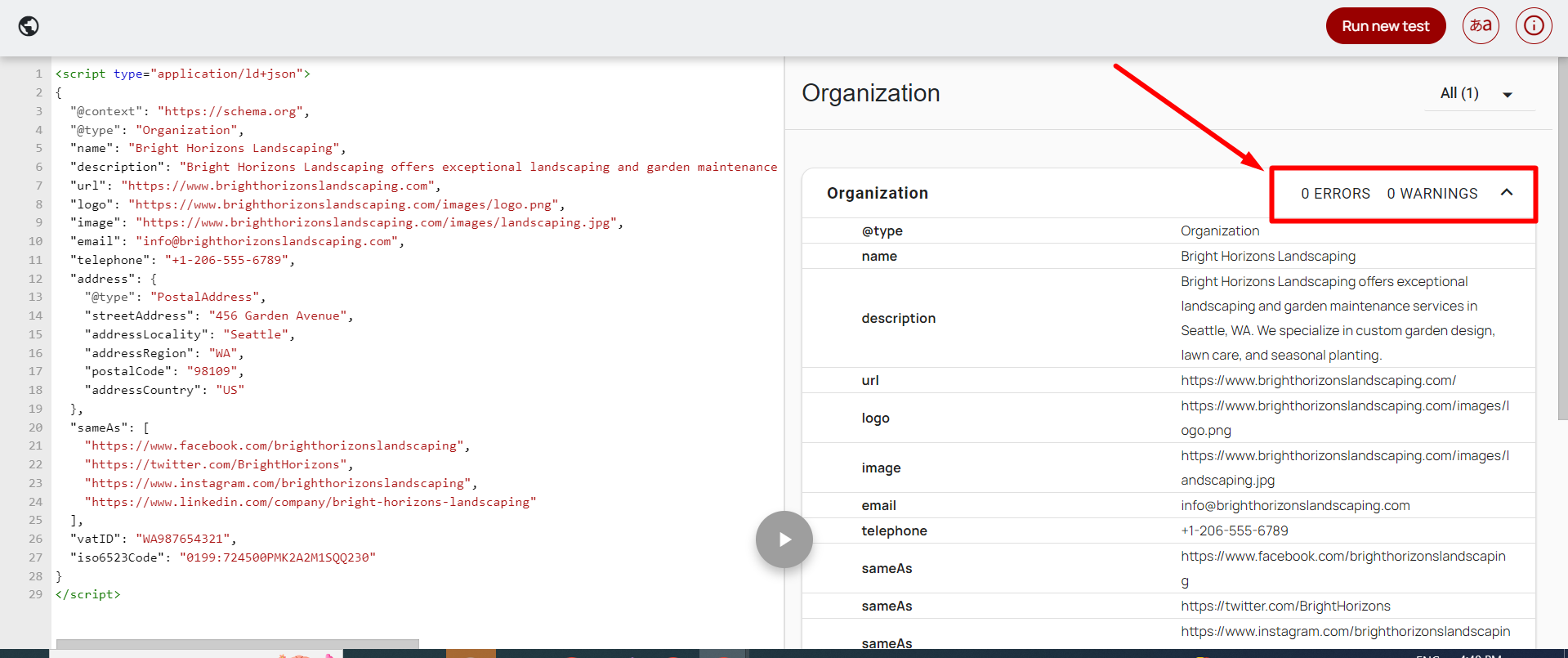This screenshot has height=658, width=1568.
Task: Click the image property label
Action: coord(882,468)
